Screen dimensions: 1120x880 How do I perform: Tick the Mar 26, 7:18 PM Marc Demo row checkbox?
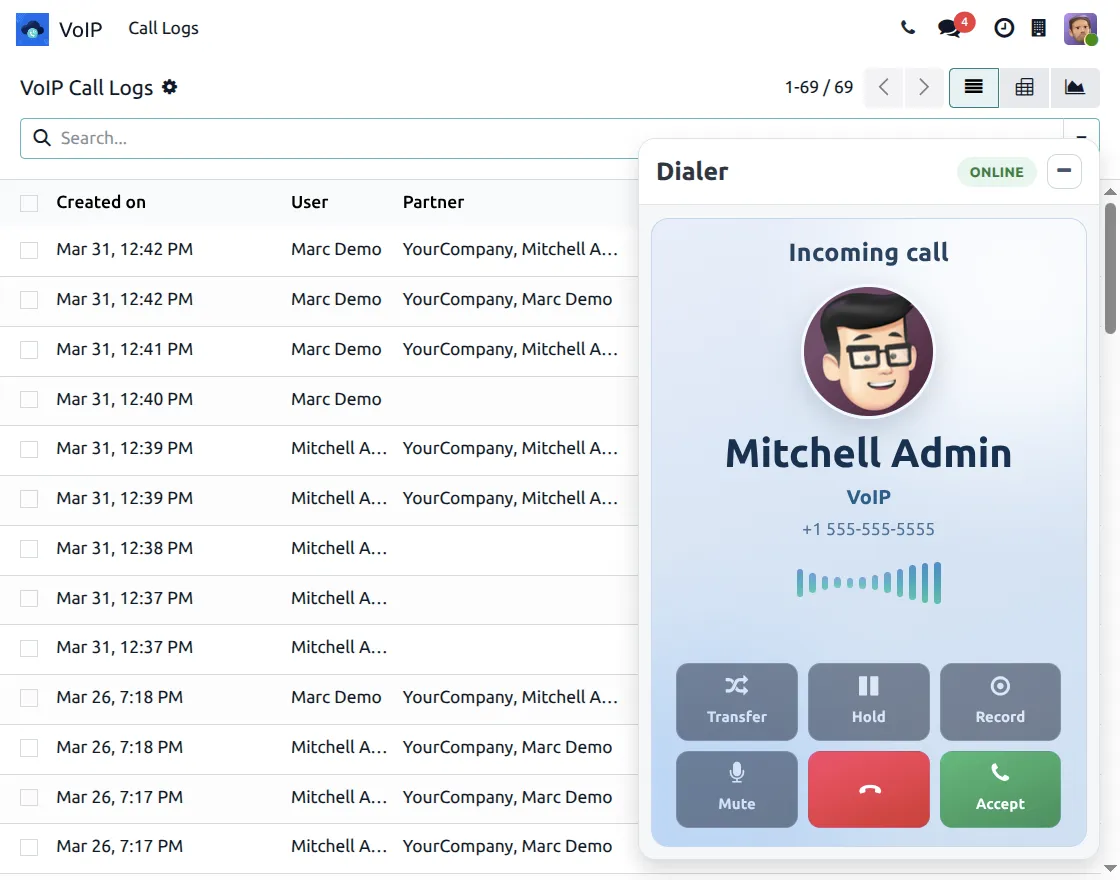coord(29,697)
